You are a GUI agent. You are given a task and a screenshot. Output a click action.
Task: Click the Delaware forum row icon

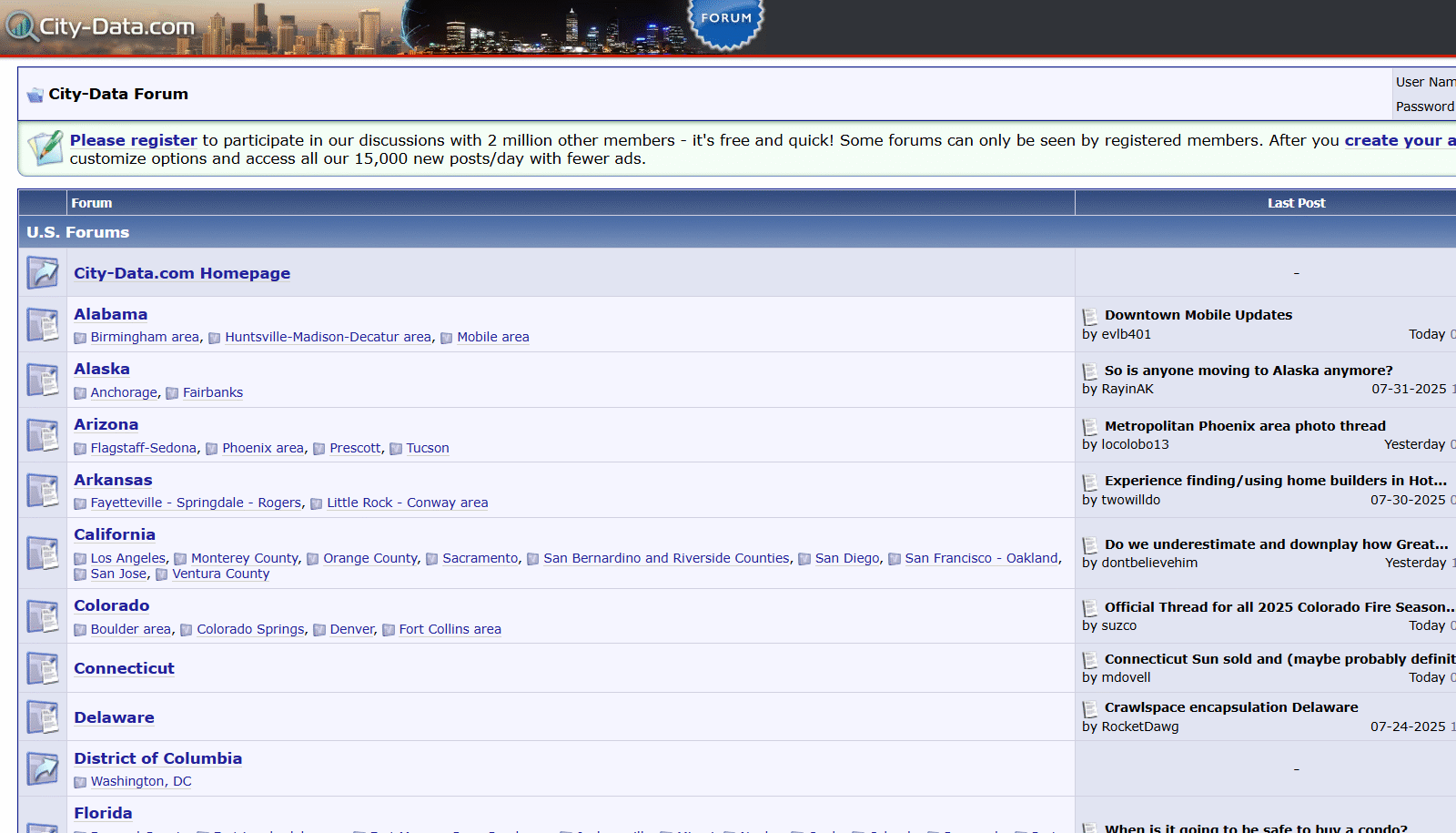[43, 716]
